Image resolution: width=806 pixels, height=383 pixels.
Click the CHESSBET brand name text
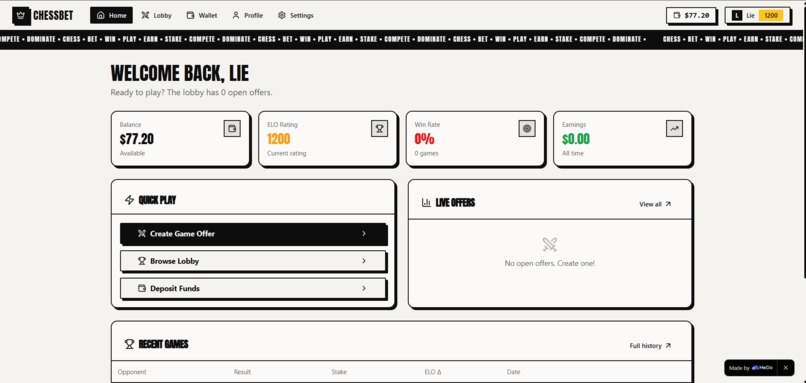[53, 15]
